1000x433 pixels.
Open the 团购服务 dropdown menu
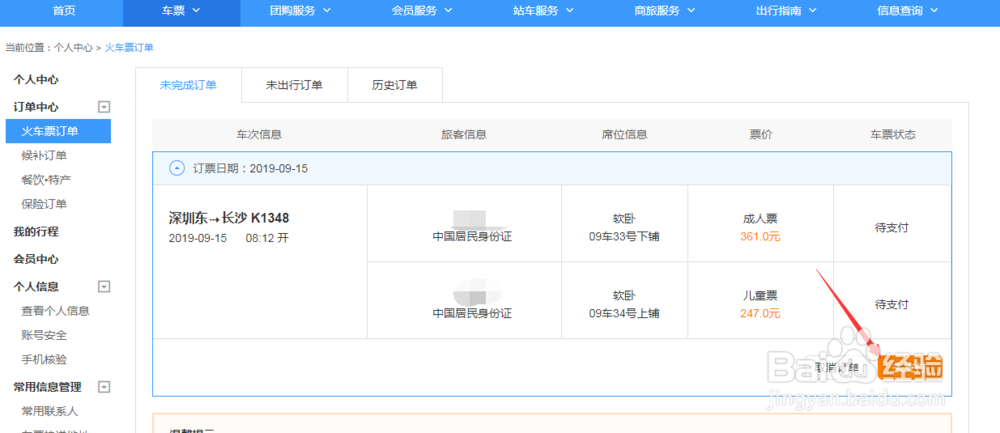[x=300, y=11]
